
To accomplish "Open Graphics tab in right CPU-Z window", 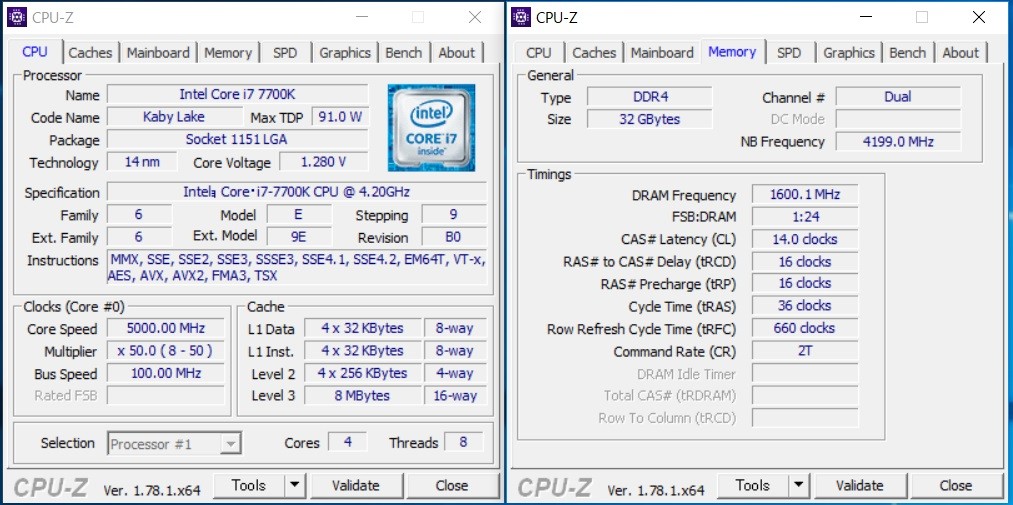I will coord(849,53).
